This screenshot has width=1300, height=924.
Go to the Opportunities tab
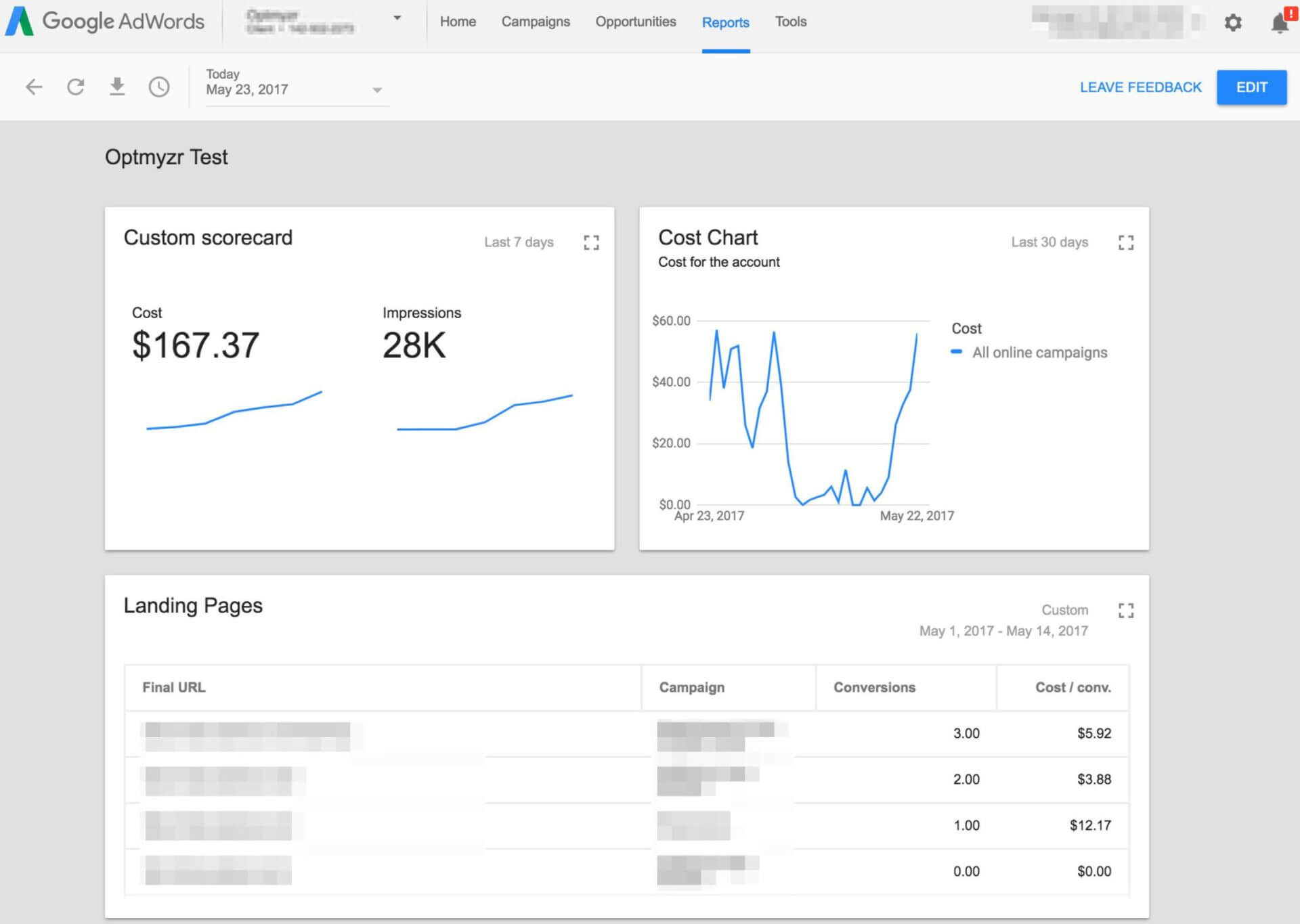pos(635,22)
